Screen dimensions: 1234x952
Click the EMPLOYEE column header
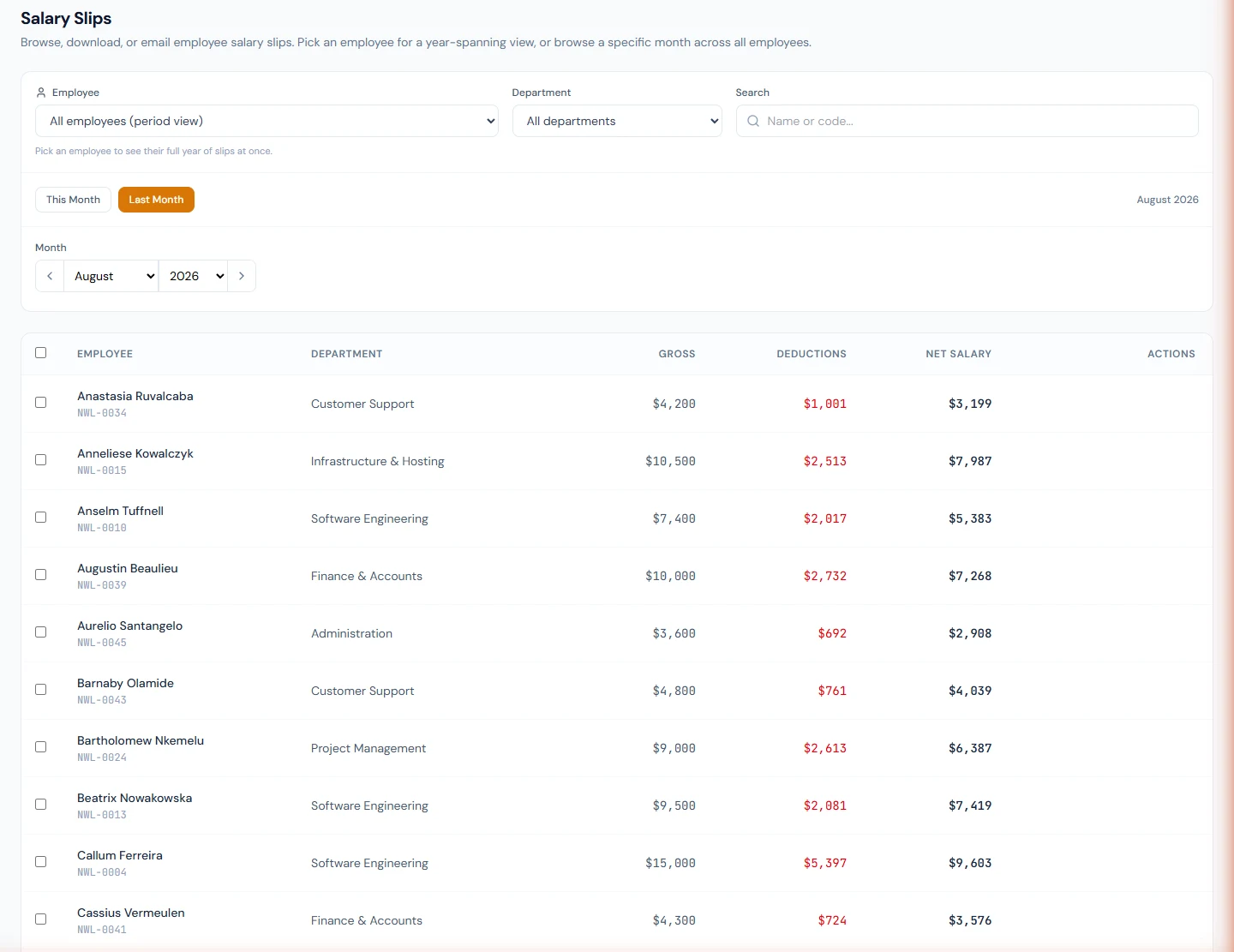[105, 354]
